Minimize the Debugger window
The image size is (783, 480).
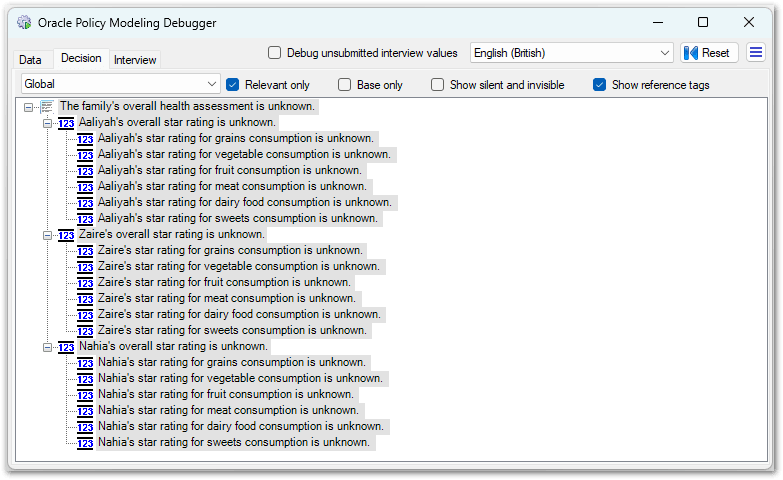coord(658,22)
